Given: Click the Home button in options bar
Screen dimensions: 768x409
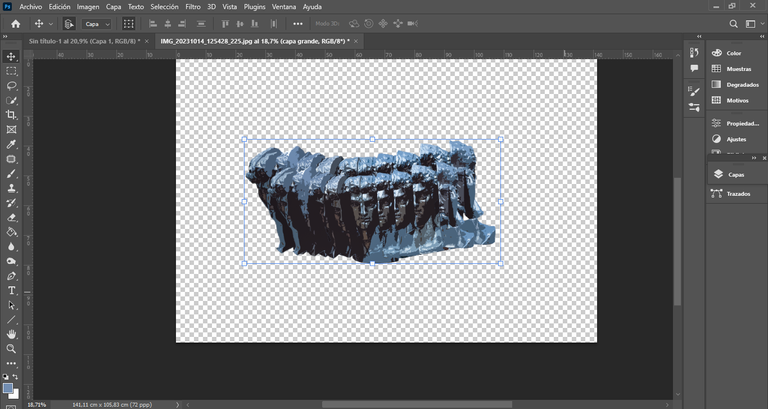Looking at the screenshot, I should (16, 24).
